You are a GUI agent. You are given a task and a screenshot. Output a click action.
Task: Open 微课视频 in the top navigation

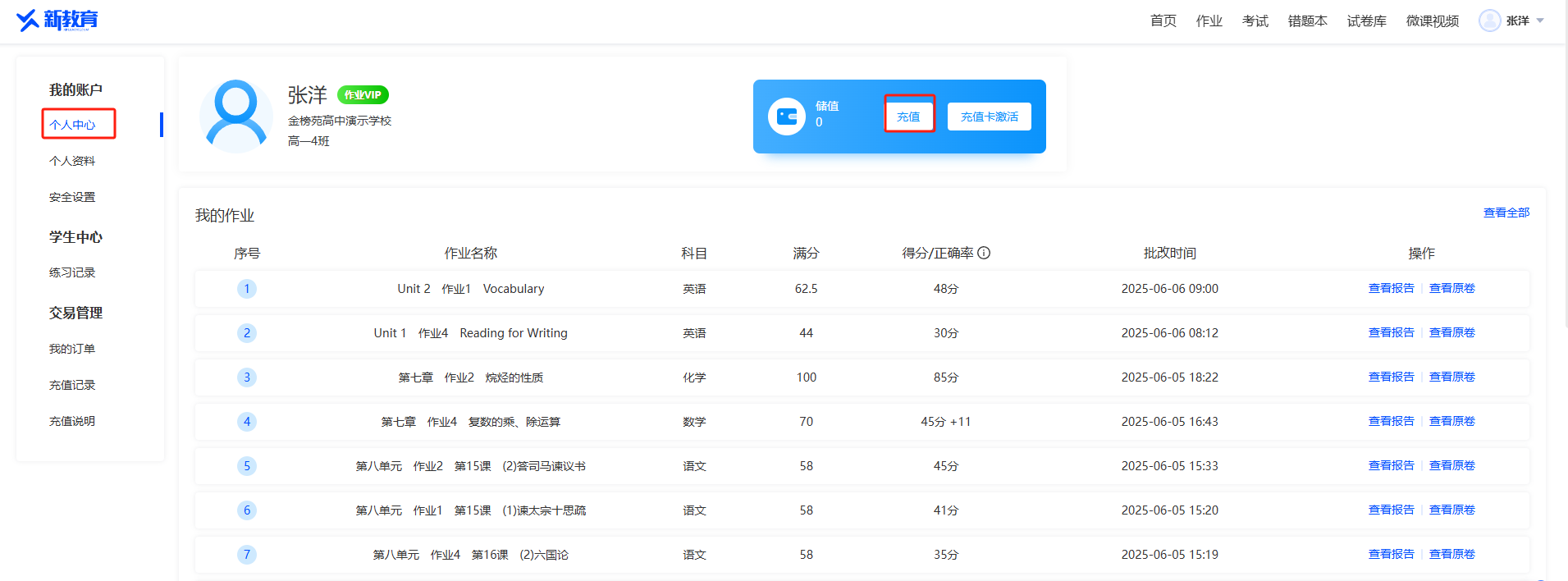pos(1432,21)
